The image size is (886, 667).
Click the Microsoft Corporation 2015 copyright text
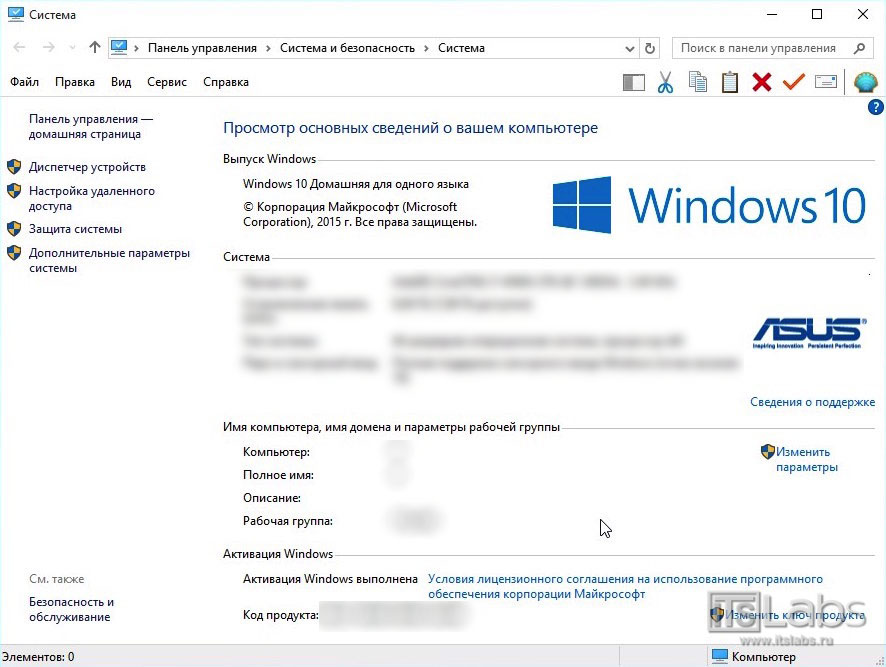(x=359, y=214)
